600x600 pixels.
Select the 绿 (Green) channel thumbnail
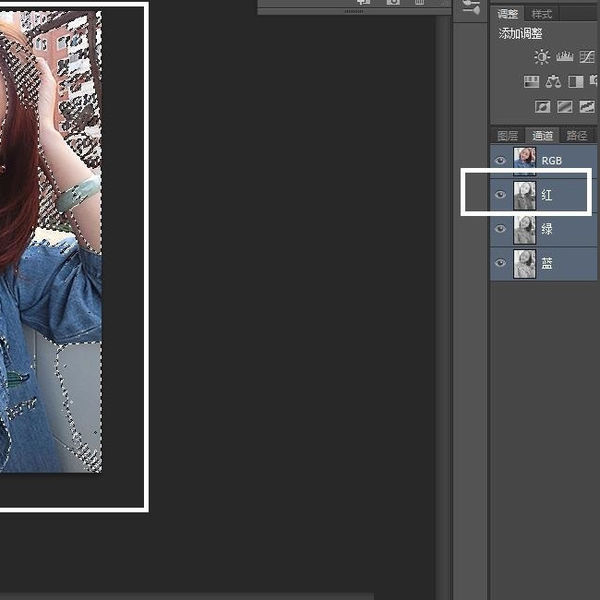click(x=524, y=229)
